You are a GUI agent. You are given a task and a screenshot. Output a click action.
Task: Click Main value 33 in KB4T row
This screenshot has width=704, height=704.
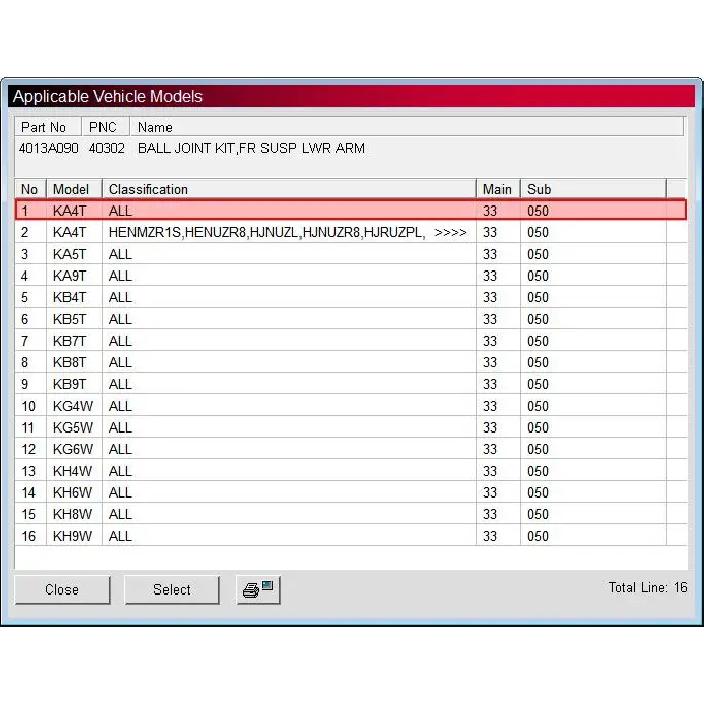point(490,297)
